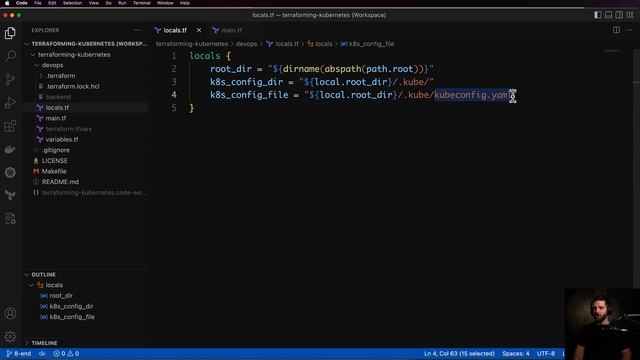640x360 pixels.
Task: Open the Accounts icon in the activity bar
Action: pyautogui.click(x=10, y=313)
